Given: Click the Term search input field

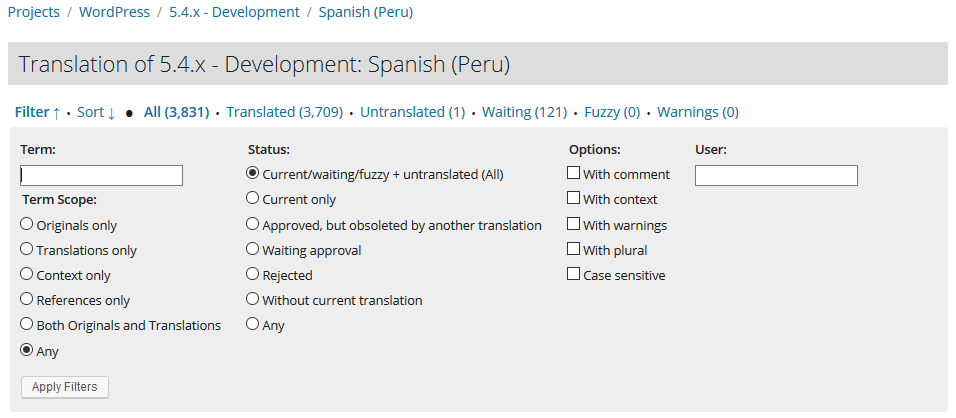Looking at the screenshot, I should (x=101, y=176).
